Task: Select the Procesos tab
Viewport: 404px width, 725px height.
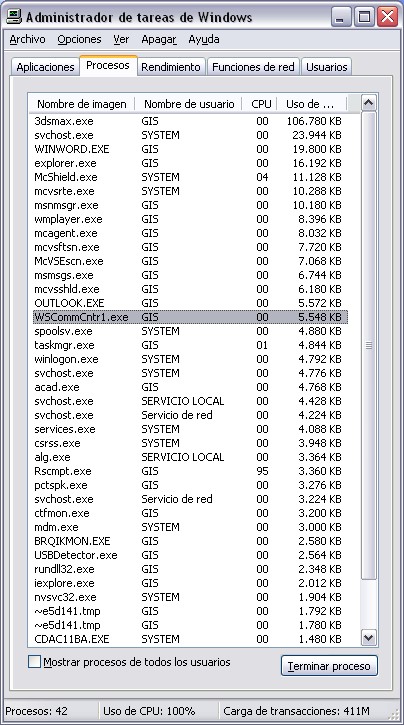Action: coord(108,66)
